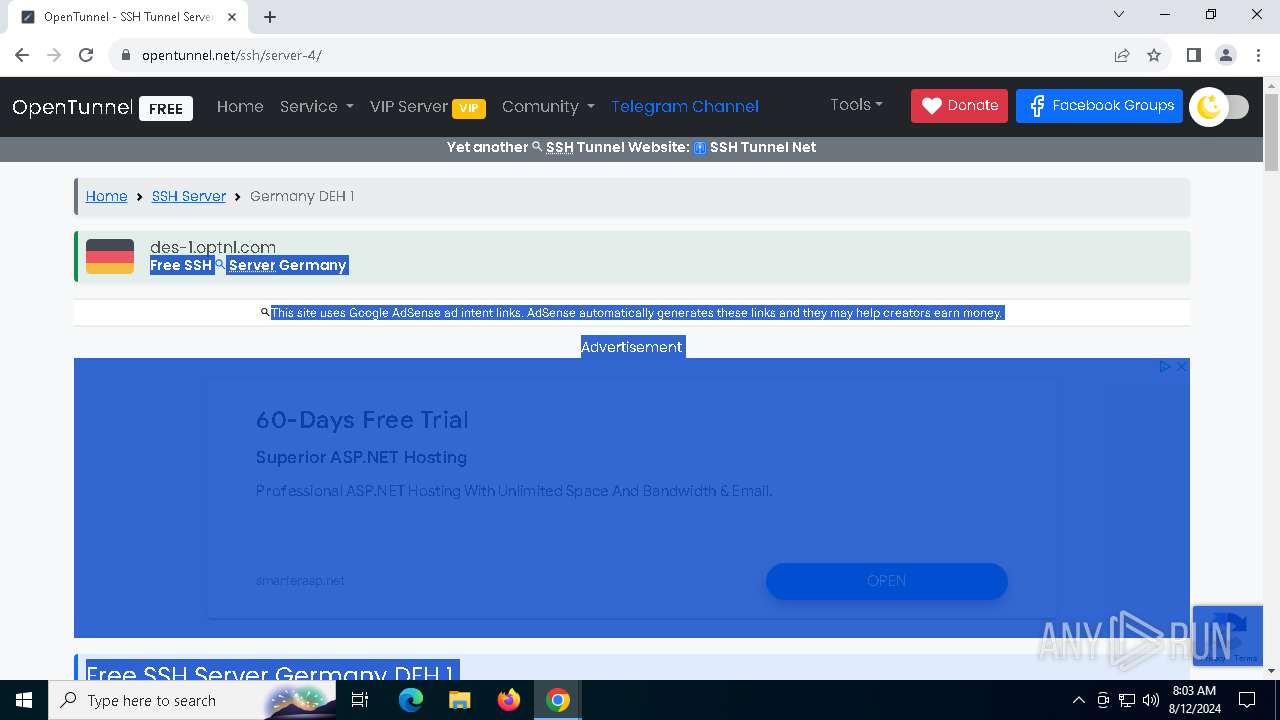
Task: Open the Chrome profile menu
Action: coord(1226,55)
